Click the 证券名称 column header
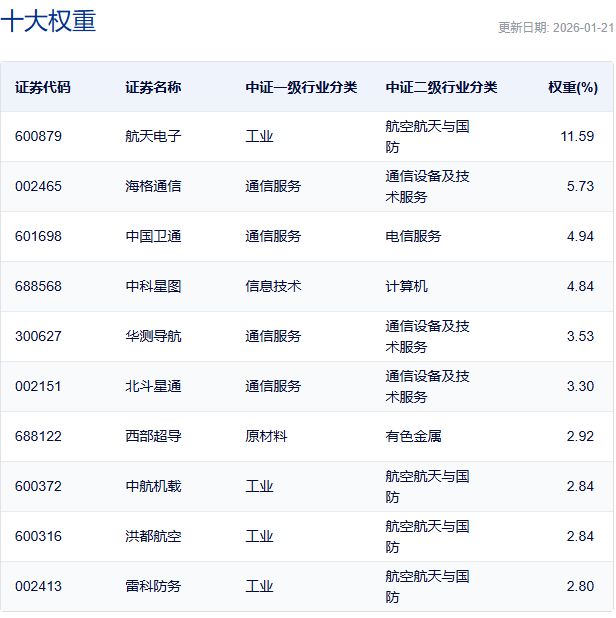The height and width of the screenshot is (618, 616). [153, 87]
